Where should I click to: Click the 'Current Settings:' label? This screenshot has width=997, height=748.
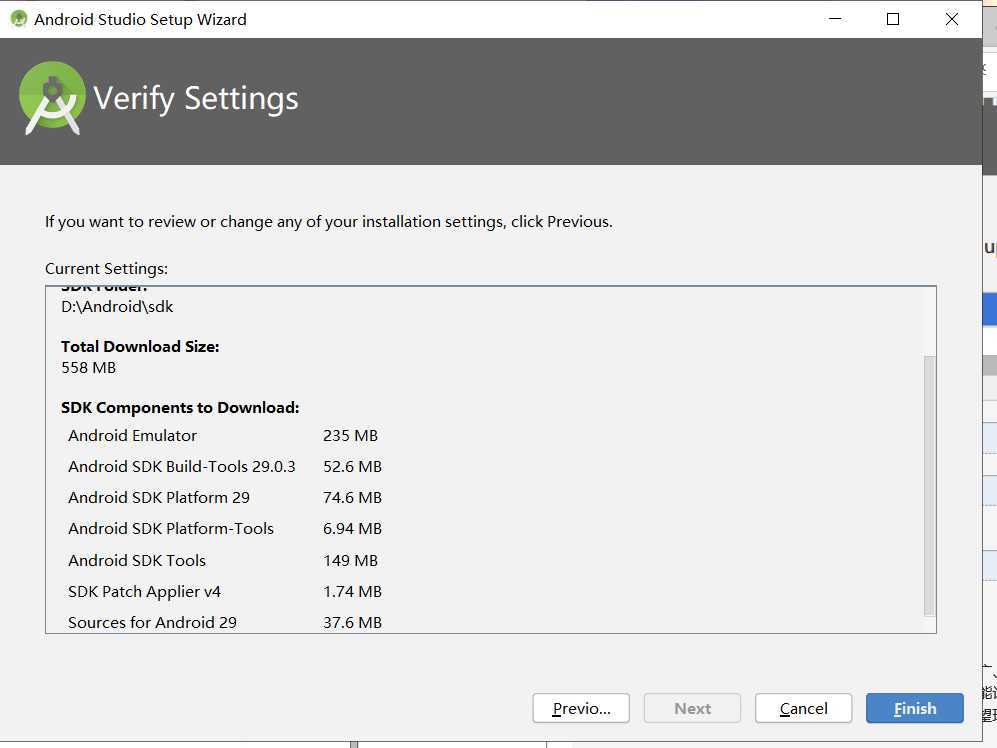[106, 268]
